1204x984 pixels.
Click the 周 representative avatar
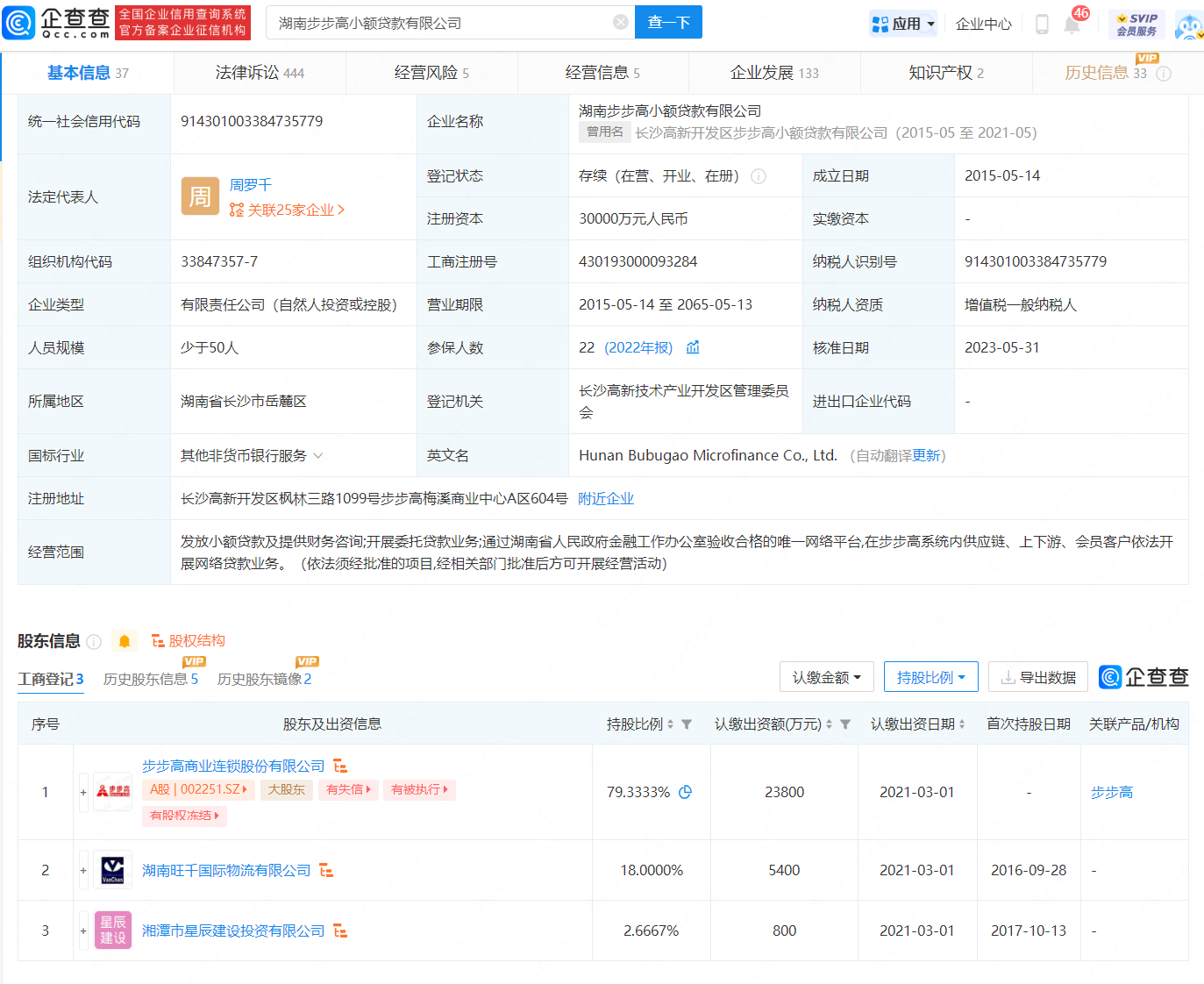coord(200,196)
